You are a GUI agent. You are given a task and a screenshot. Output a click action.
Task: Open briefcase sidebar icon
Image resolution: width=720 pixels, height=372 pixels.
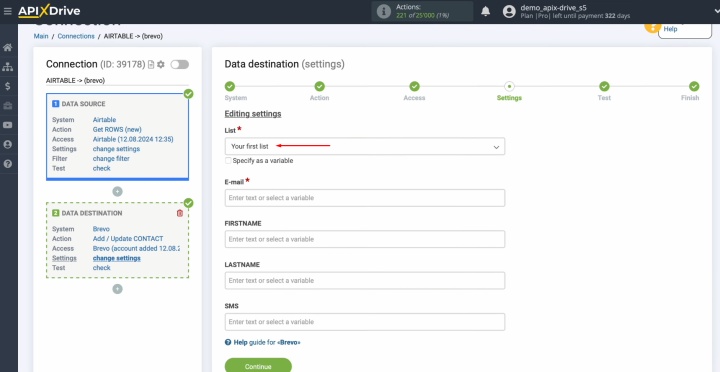(7, 106)
